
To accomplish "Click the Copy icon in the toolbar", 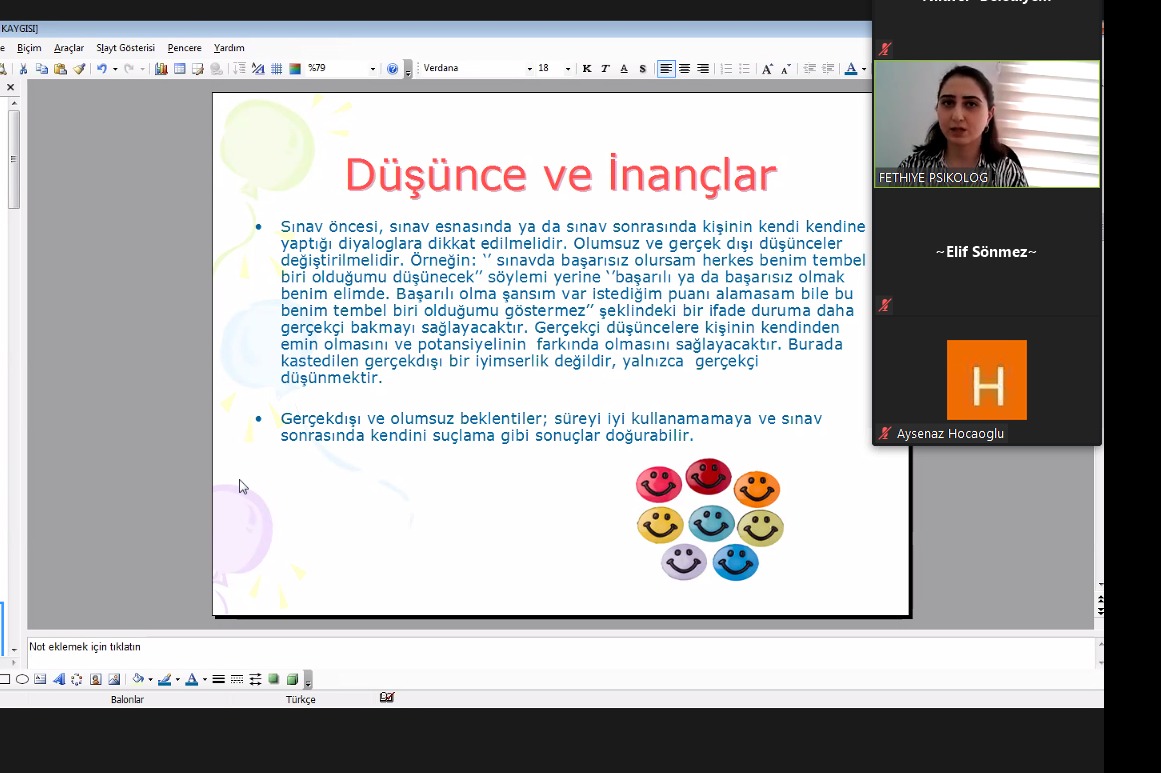I will pos(41,69).
